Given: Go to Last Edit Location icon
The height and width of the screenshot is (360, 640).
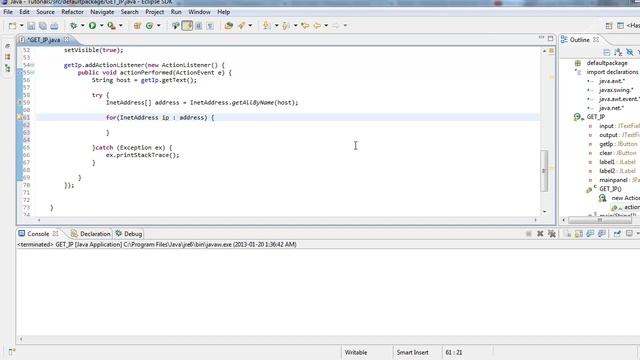Looking at the screenshot, I should 305,26.
